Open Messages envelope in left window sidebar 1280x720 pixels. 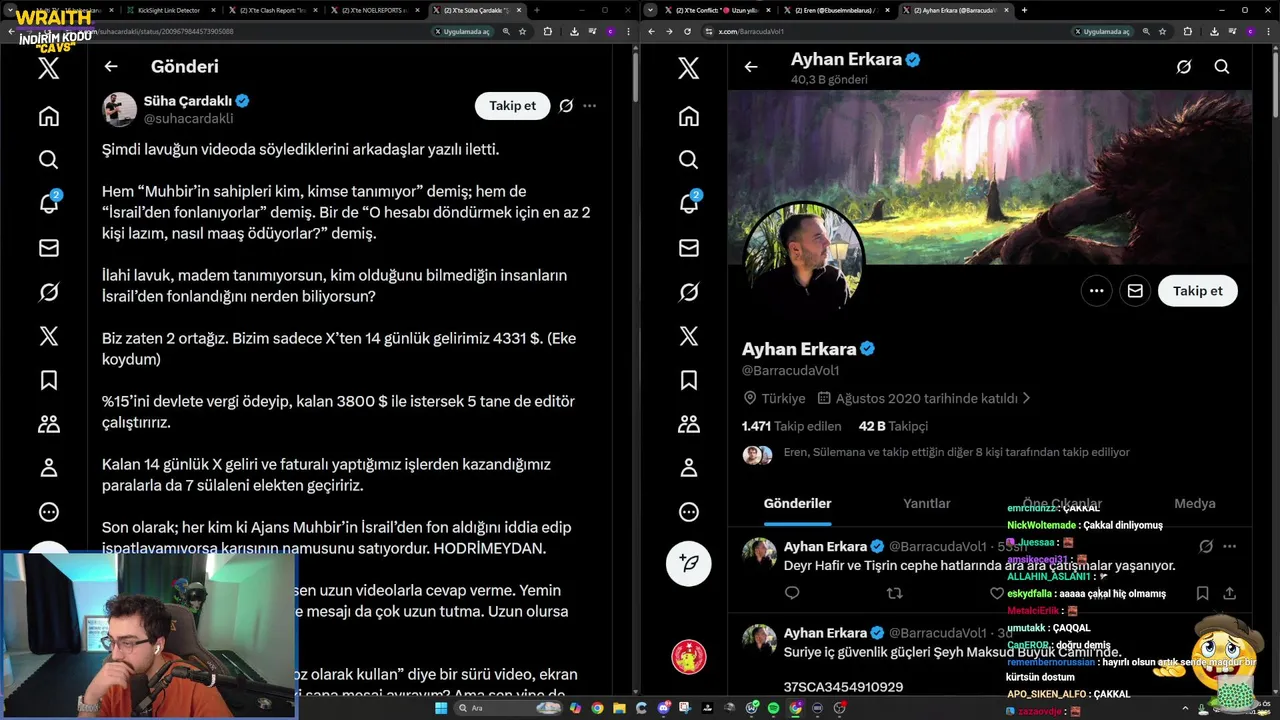point(48,248)
